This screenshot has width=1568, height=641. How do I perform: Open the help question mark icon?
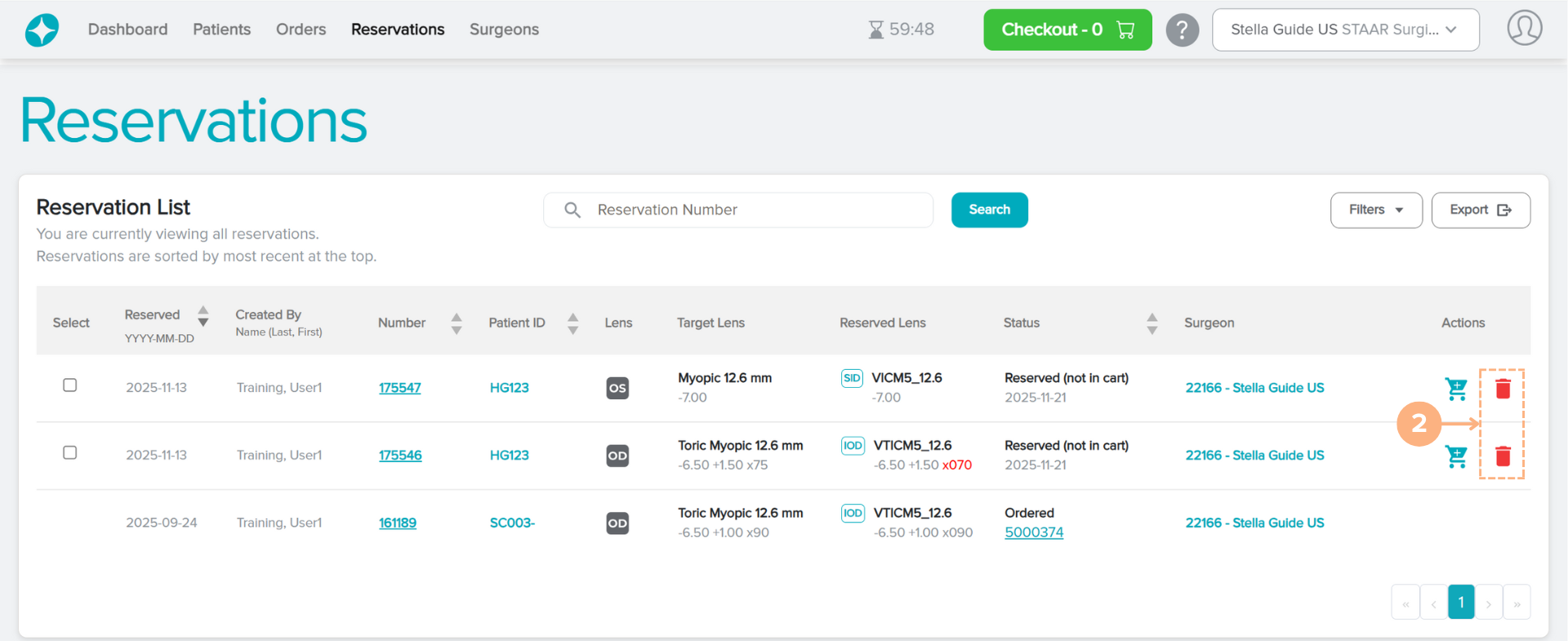tap(1182, 30)
